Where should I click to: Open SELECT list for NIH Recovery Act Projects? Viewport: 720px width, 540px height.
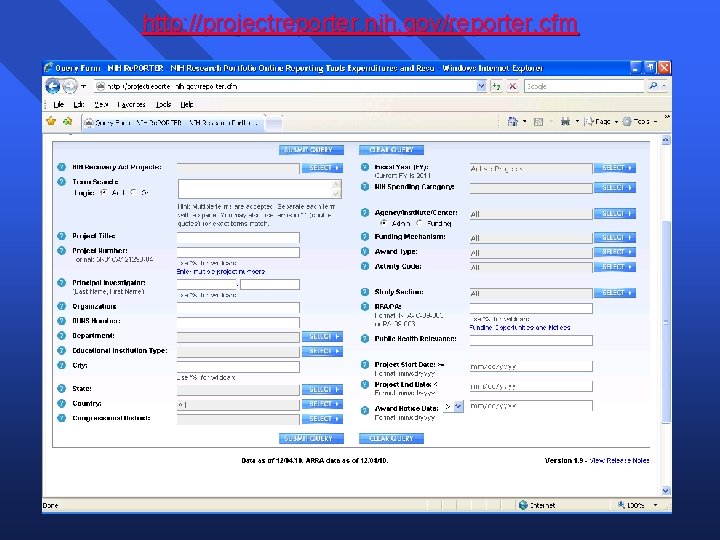[322, 168]
